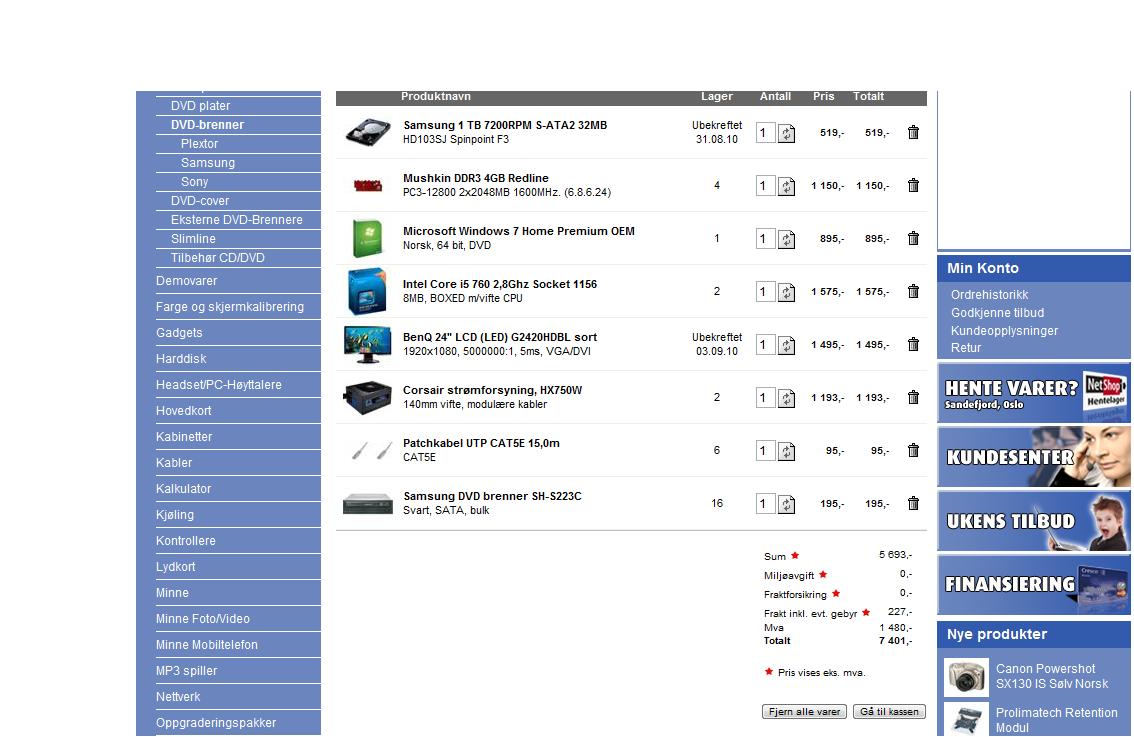Remove Corsair strømforsyning HX750W trash icon
The image size is (1134, 737).
pyautogui.click(x=913, y=397)
